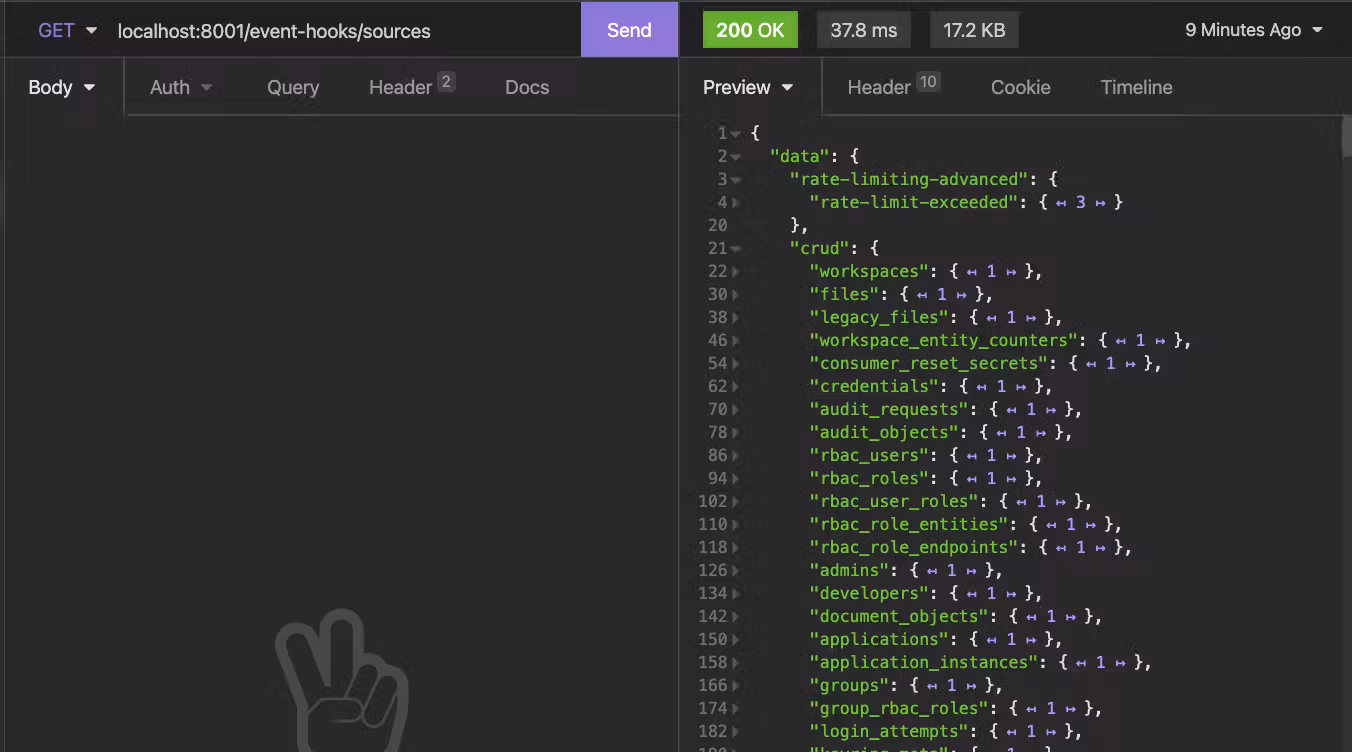Switch to the Query tab
Screen dimensions: 1352x752
pyautogui.click(x=293, y=87)
